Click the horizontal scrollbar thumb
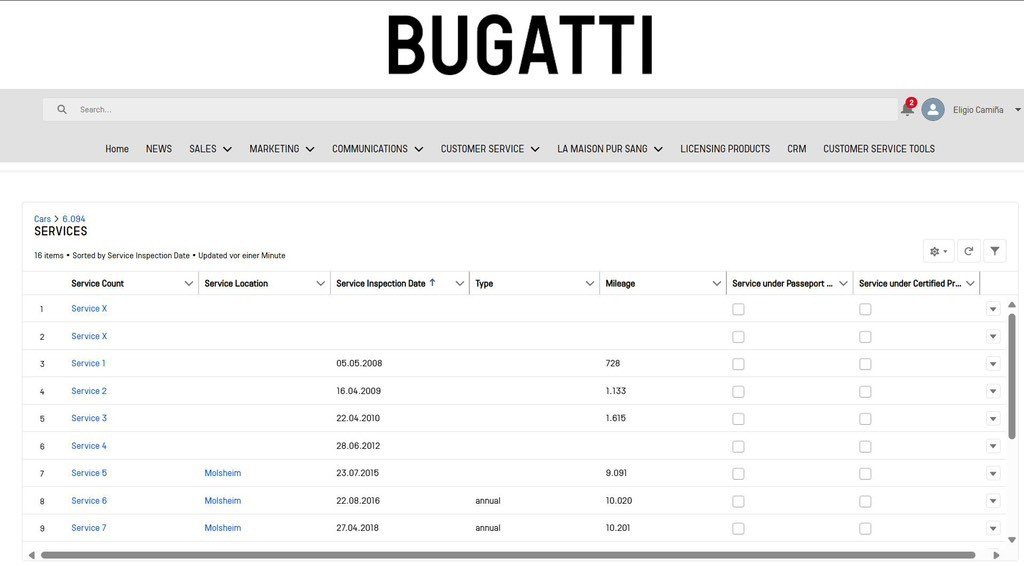1024x566 pixels. click(x=507, y=555)
